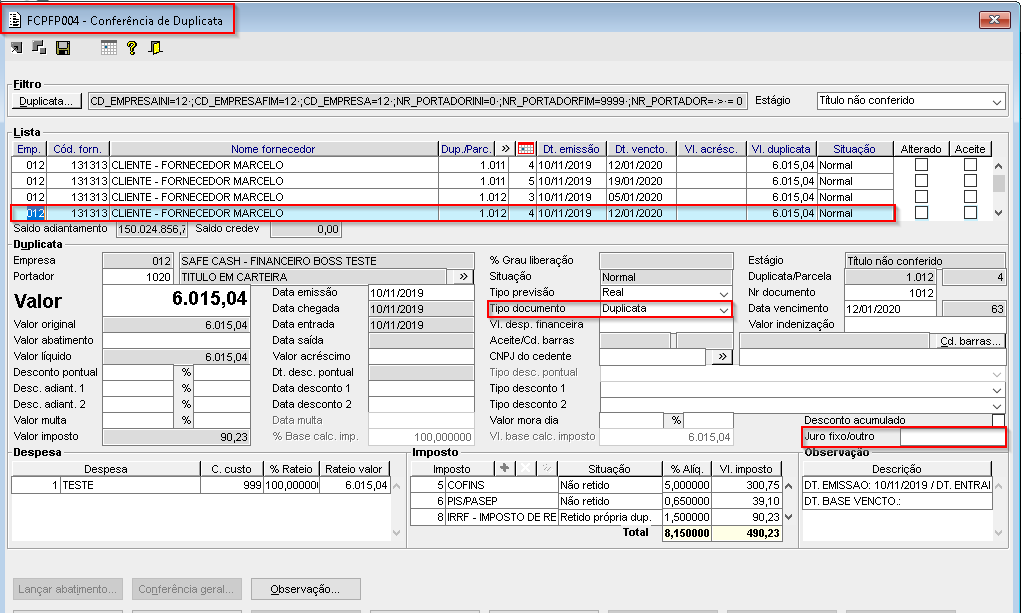Expand the Tipo documento dropdown
Image resolution: width=1022 pixels, height=613 pixels.
pyautogui.click(x=723, y=309)
